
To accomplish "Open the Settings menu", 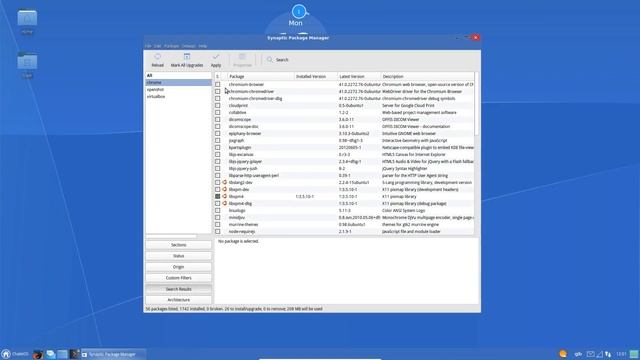I will [189, 46].
